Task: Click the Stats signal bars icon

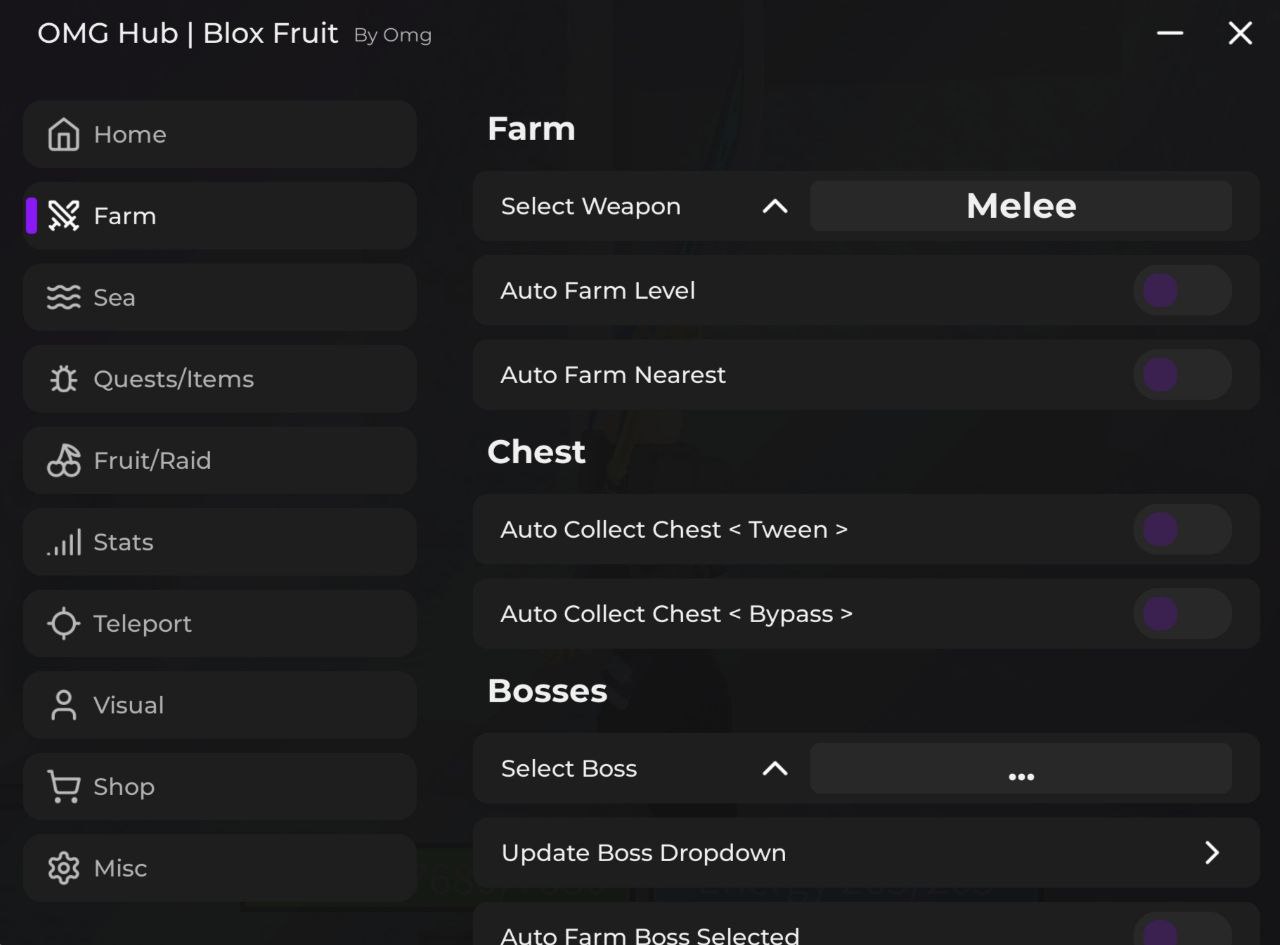Action: [63, 543]
